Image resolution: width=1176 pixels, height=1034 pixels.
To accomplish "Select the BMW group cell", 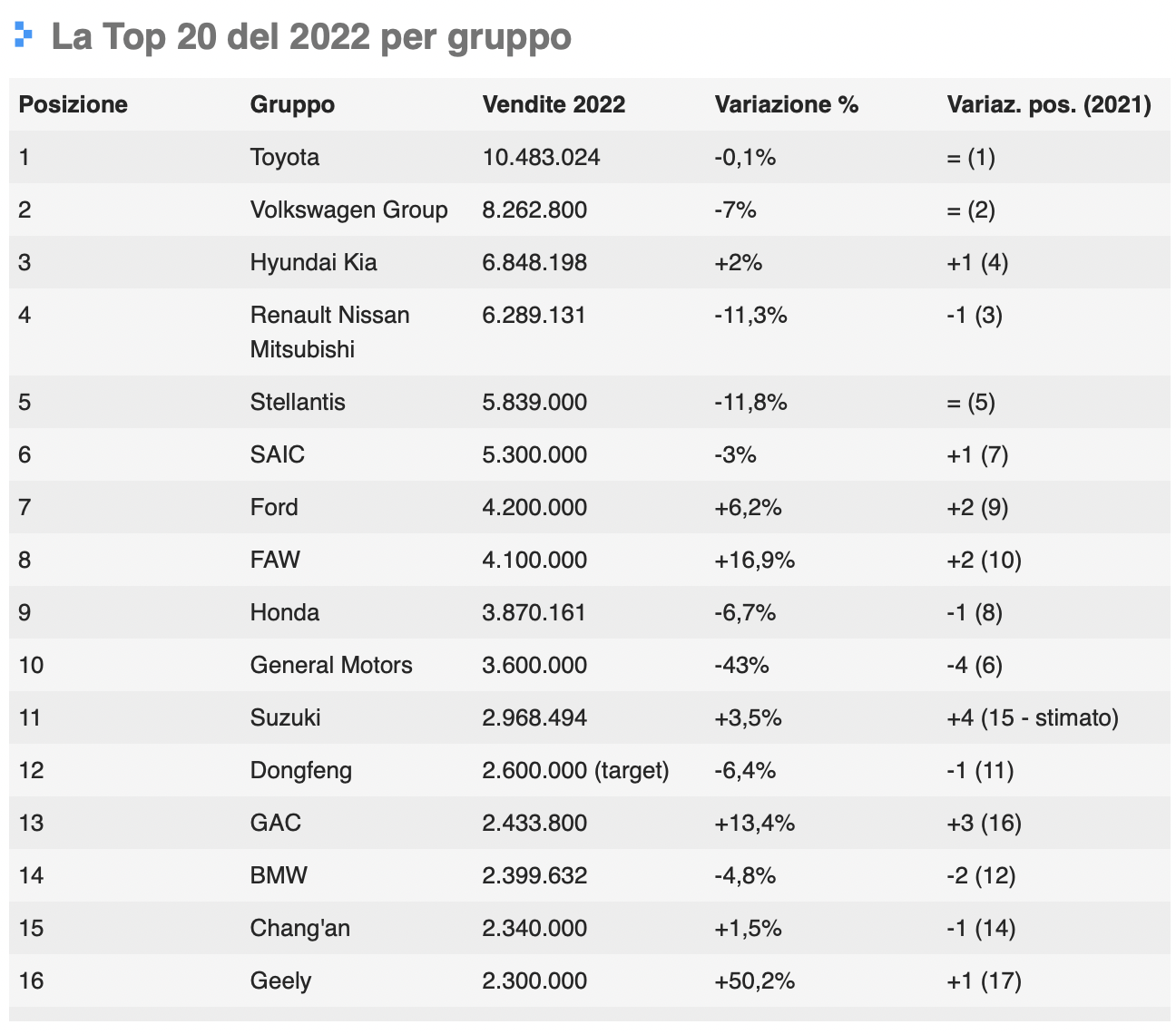I will click(279, 875).
